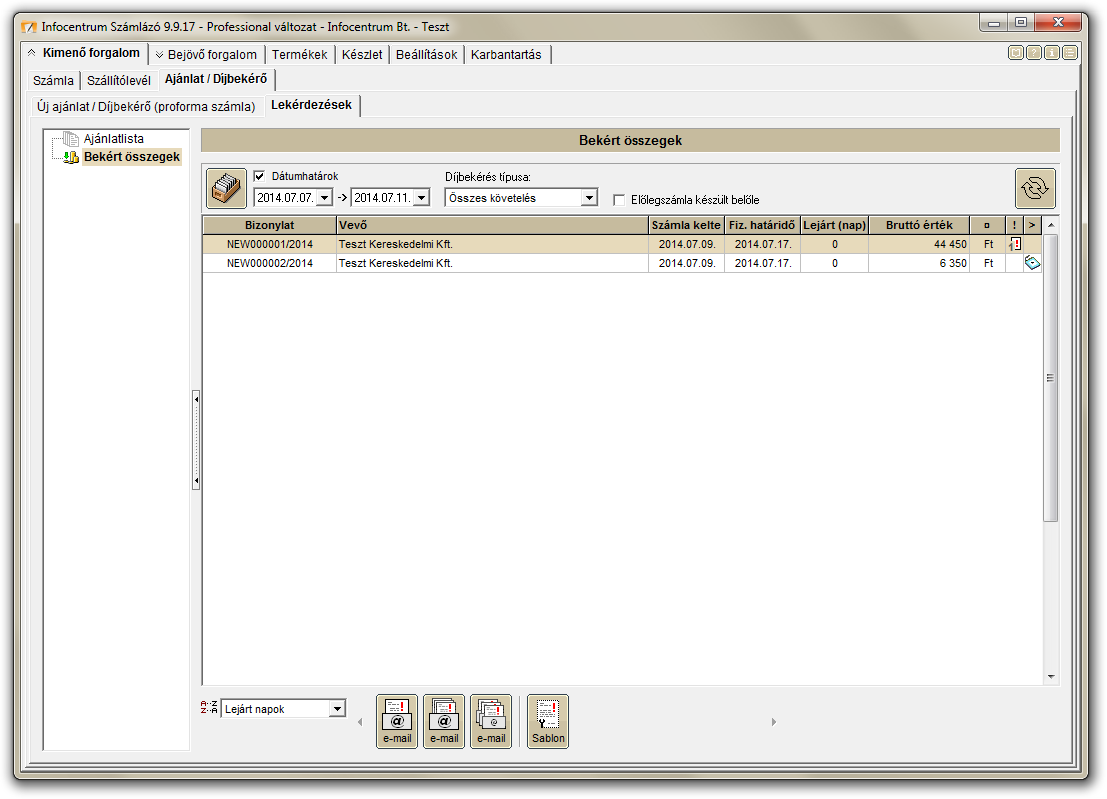Switch to the Bejövő forgalom tab
1107x799 pixels.
[206, 55]
